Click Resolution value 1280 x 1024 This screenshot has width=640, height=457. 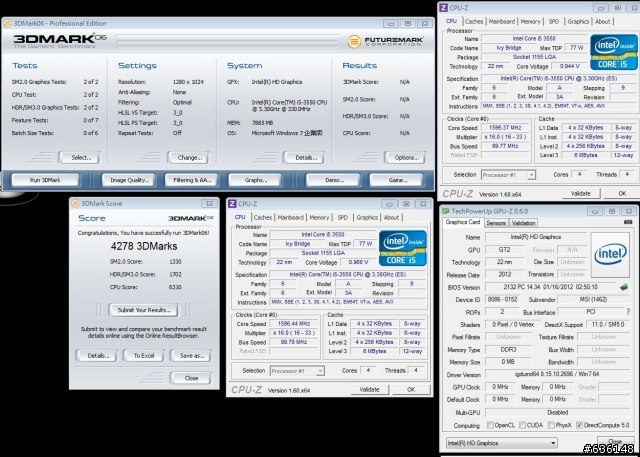(188, 82)
